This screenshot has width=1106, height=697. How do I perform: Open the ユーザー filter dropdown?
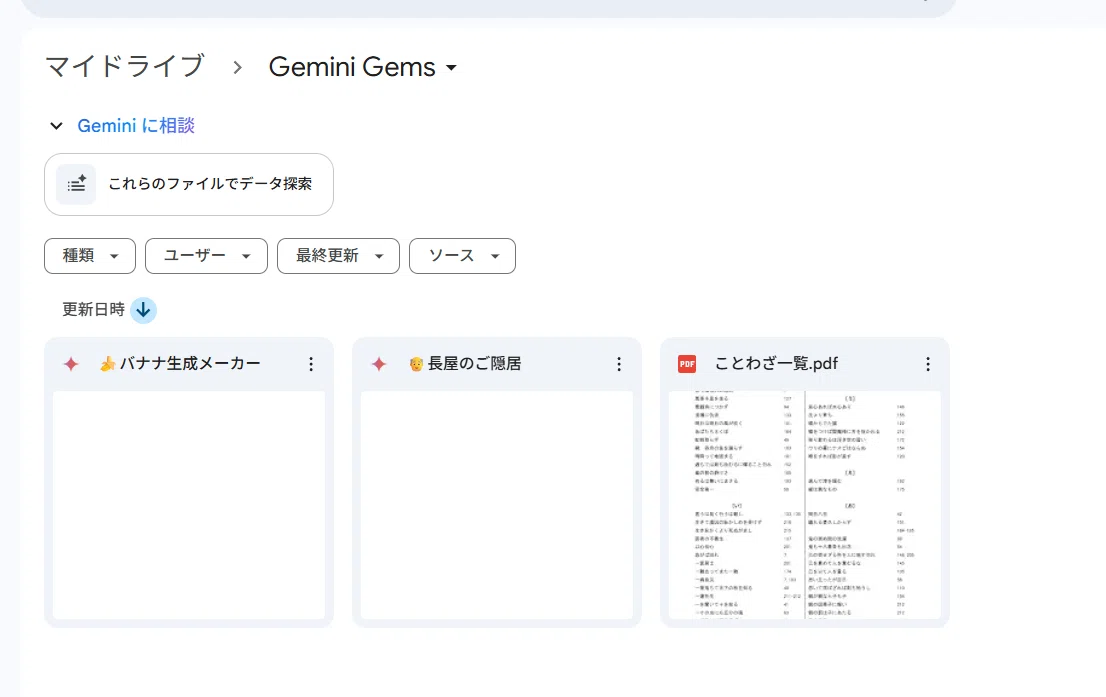pyautogui.click(x=206, y=255)
